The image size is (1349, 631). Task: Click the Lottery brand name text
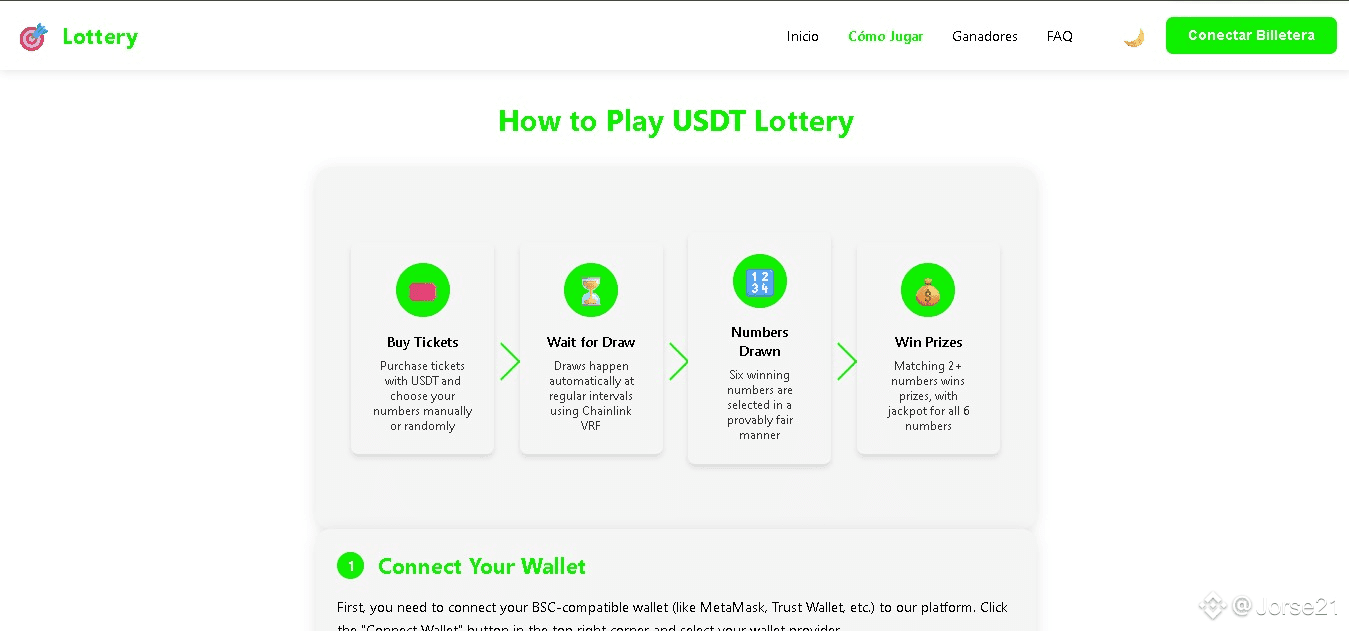(x=100, y=37)
